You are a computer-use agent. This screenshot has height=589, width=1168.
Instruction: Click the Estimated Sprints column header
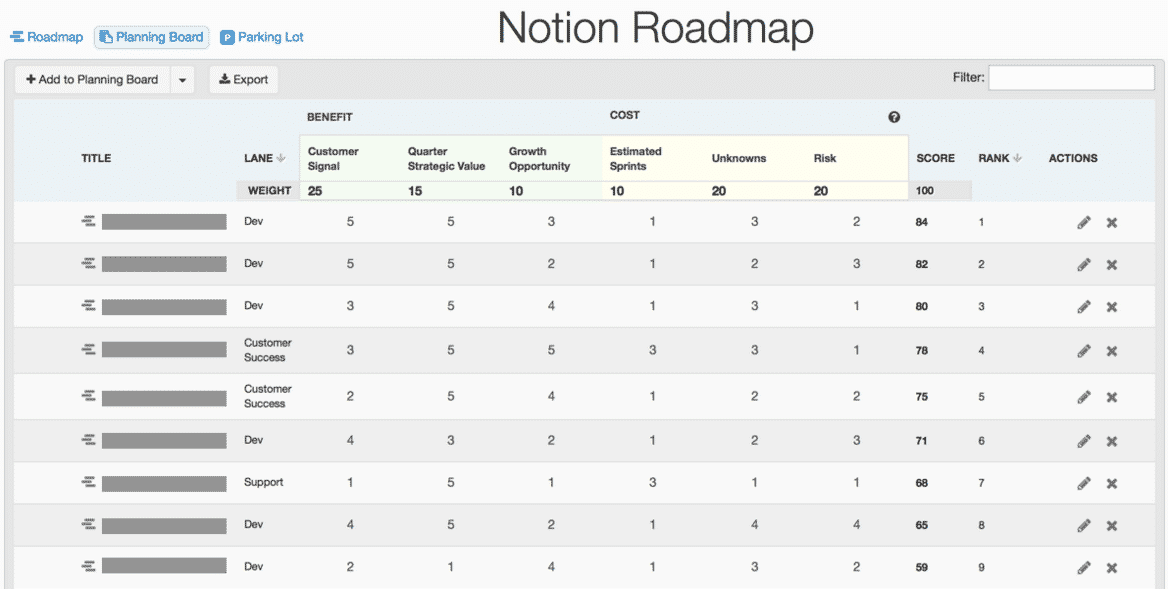click(635, 159)
